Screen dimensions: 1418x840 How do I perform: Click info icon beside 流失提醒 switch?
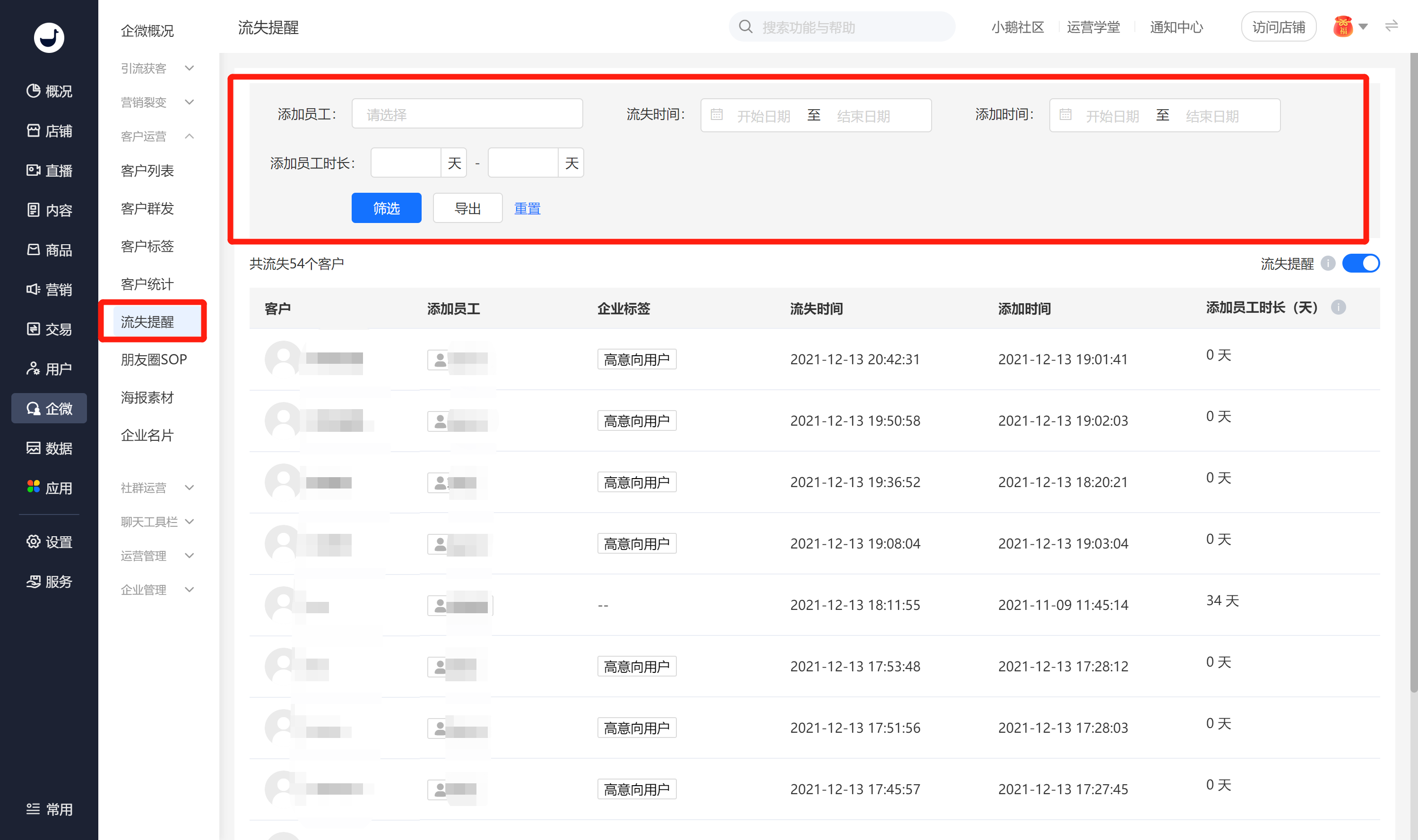pos(1328,263)
